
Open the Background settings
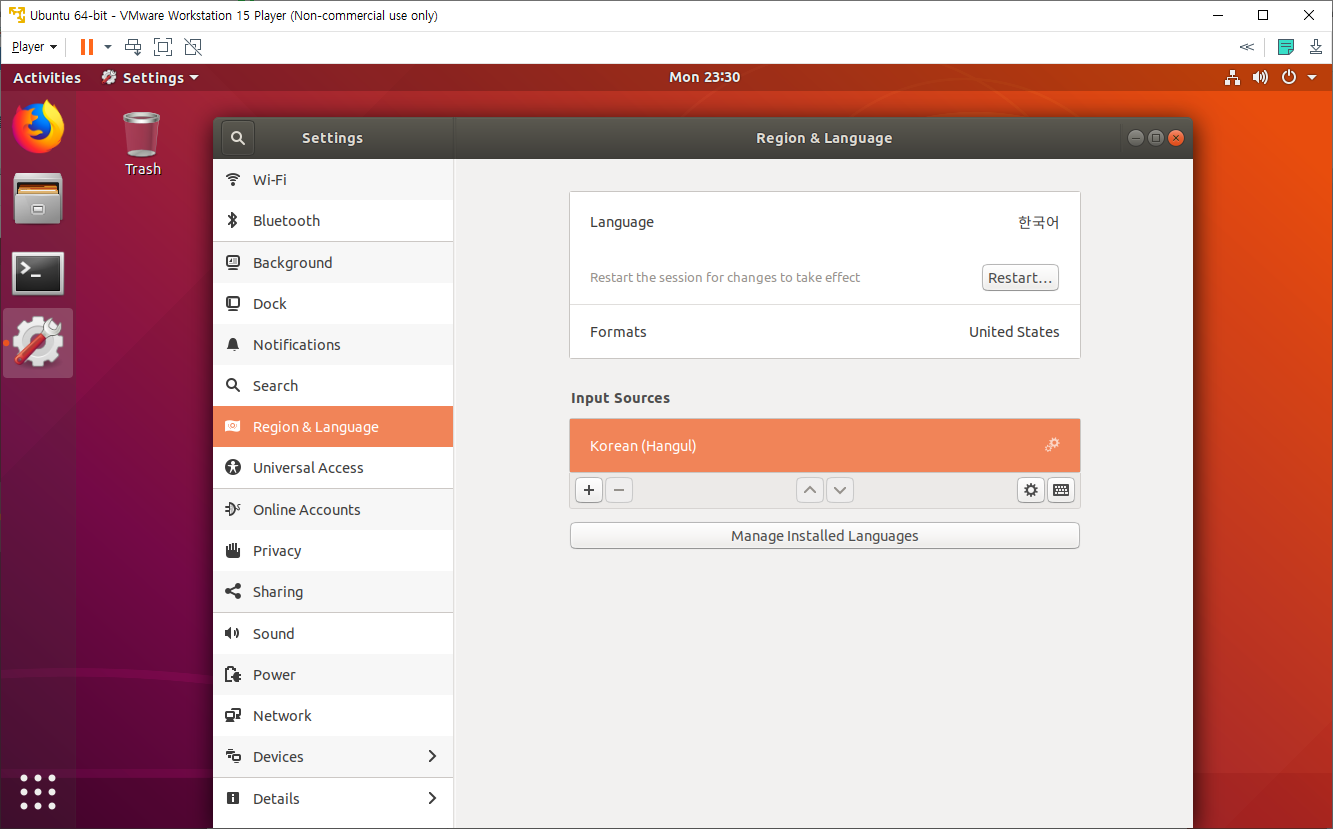coord(333,262)
